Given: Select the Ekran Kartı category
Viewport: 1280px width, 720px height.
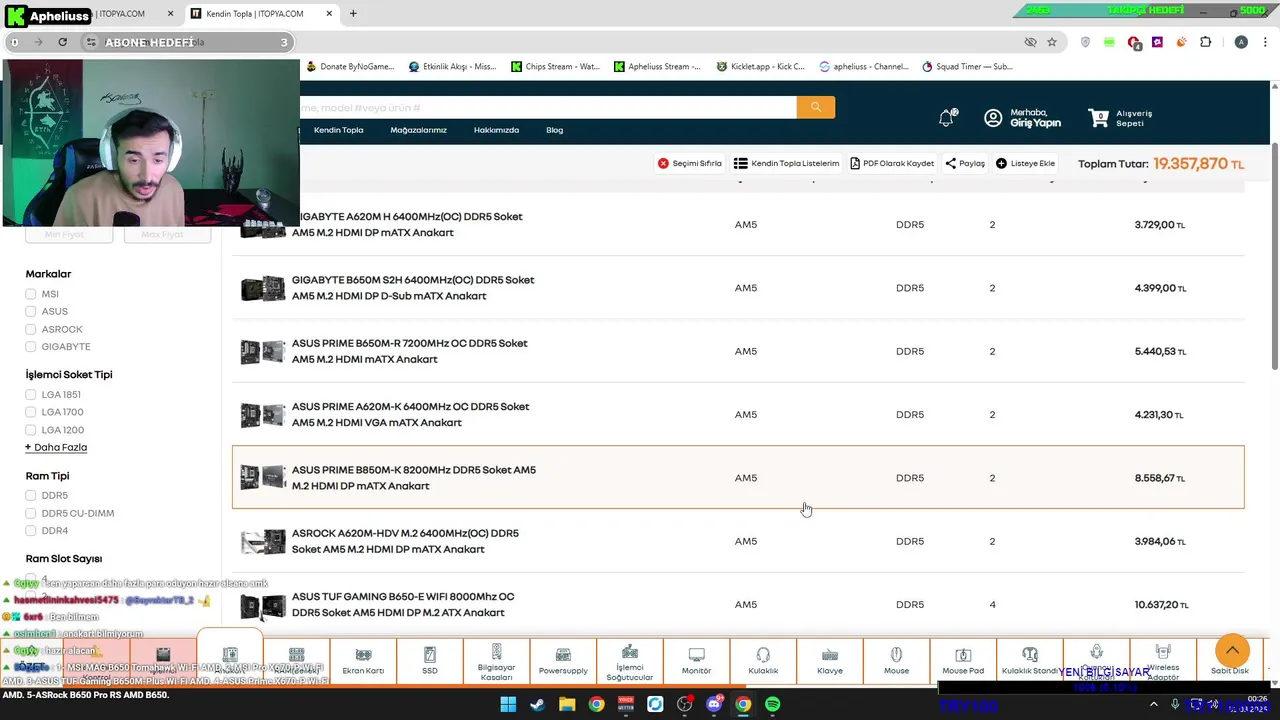Looking at the screenshot, I should click(363, 661).
